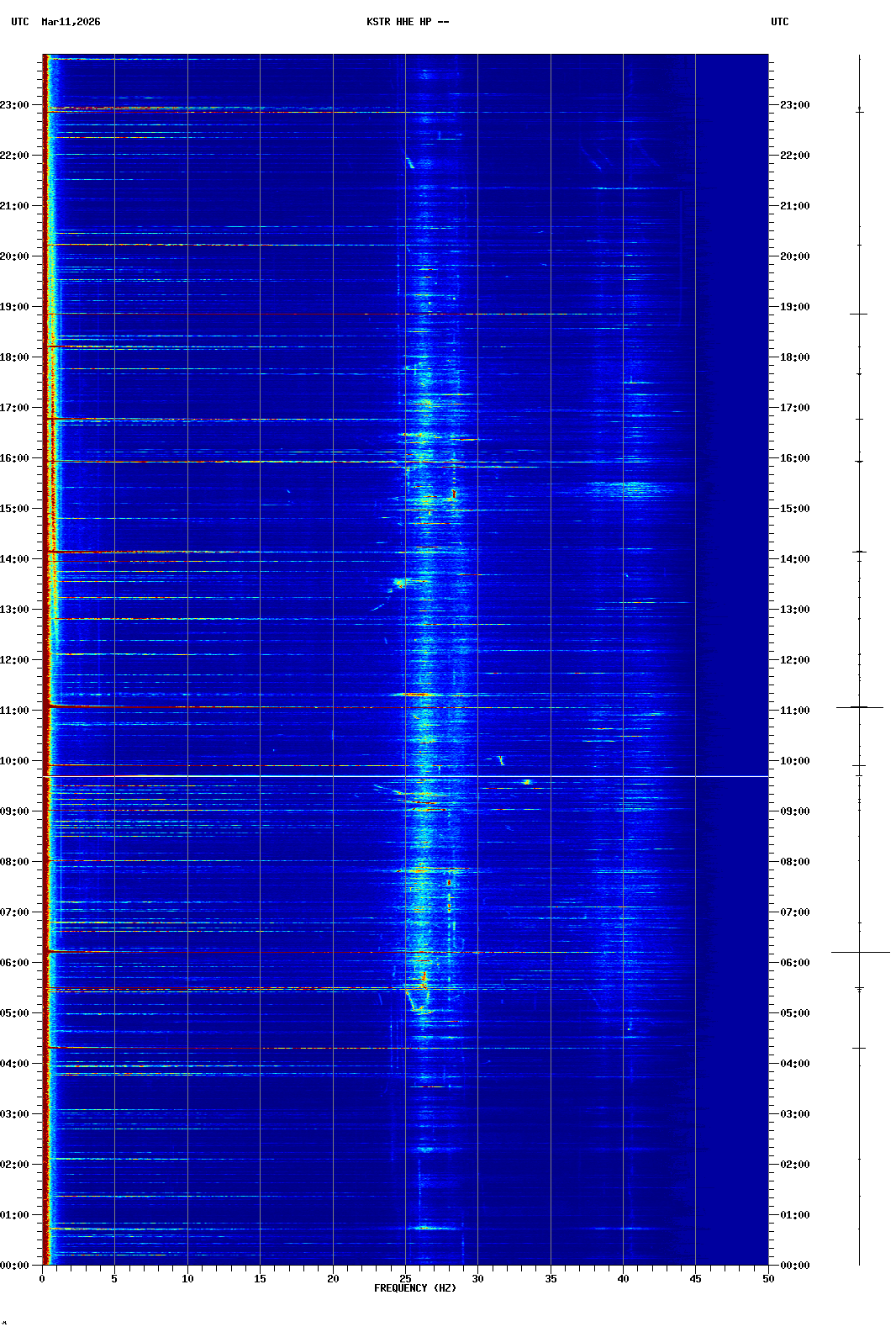Image resolution: width=896 pixels, height=1332 pixels.
Task: Click the white data-gap line across the spectrogram
Action: click(x=403, y=776)
